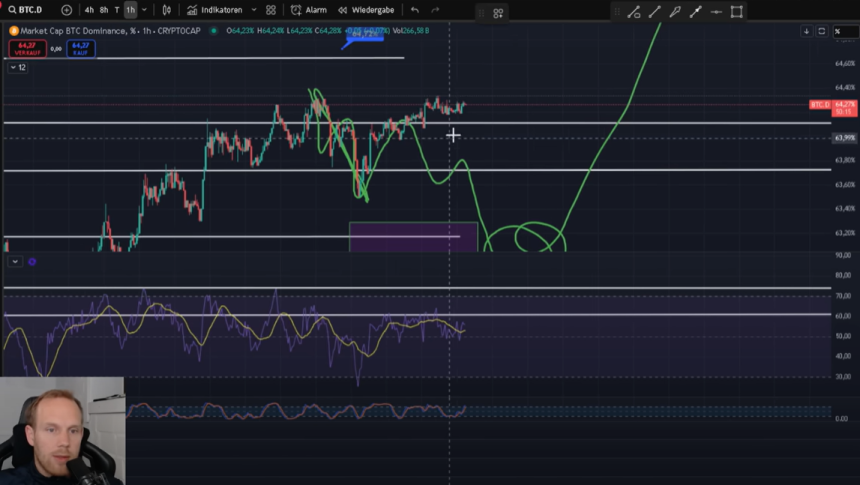Select the trend line drawing tool

pos(655,12)
